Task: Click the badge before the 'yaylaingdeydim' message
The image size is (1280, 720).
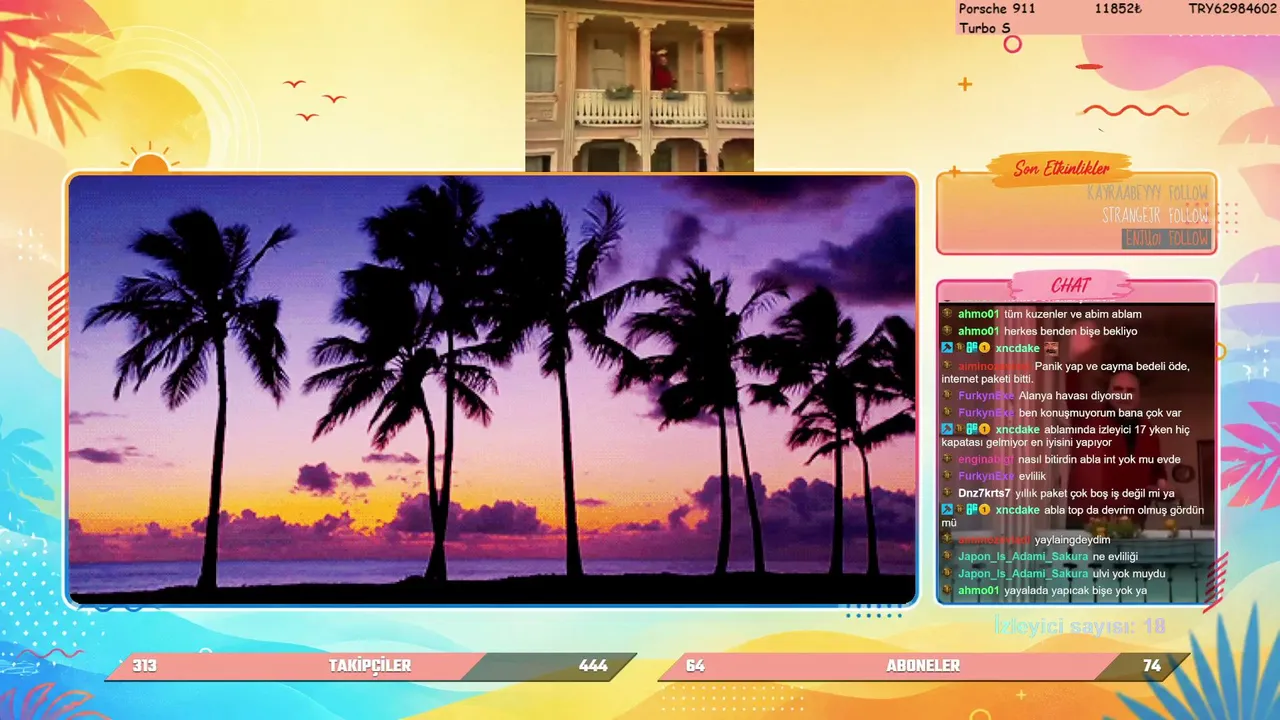Action: point(947,539)
